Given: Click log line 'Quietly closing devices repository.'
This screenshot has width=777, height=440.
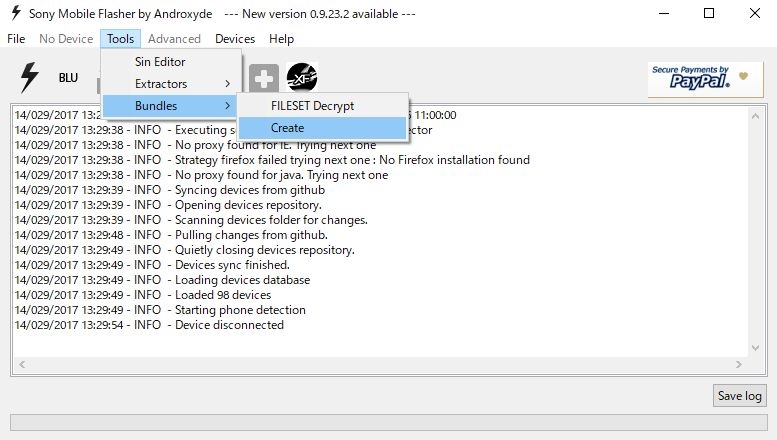Looking at the screenshot, I should [184, 250].
